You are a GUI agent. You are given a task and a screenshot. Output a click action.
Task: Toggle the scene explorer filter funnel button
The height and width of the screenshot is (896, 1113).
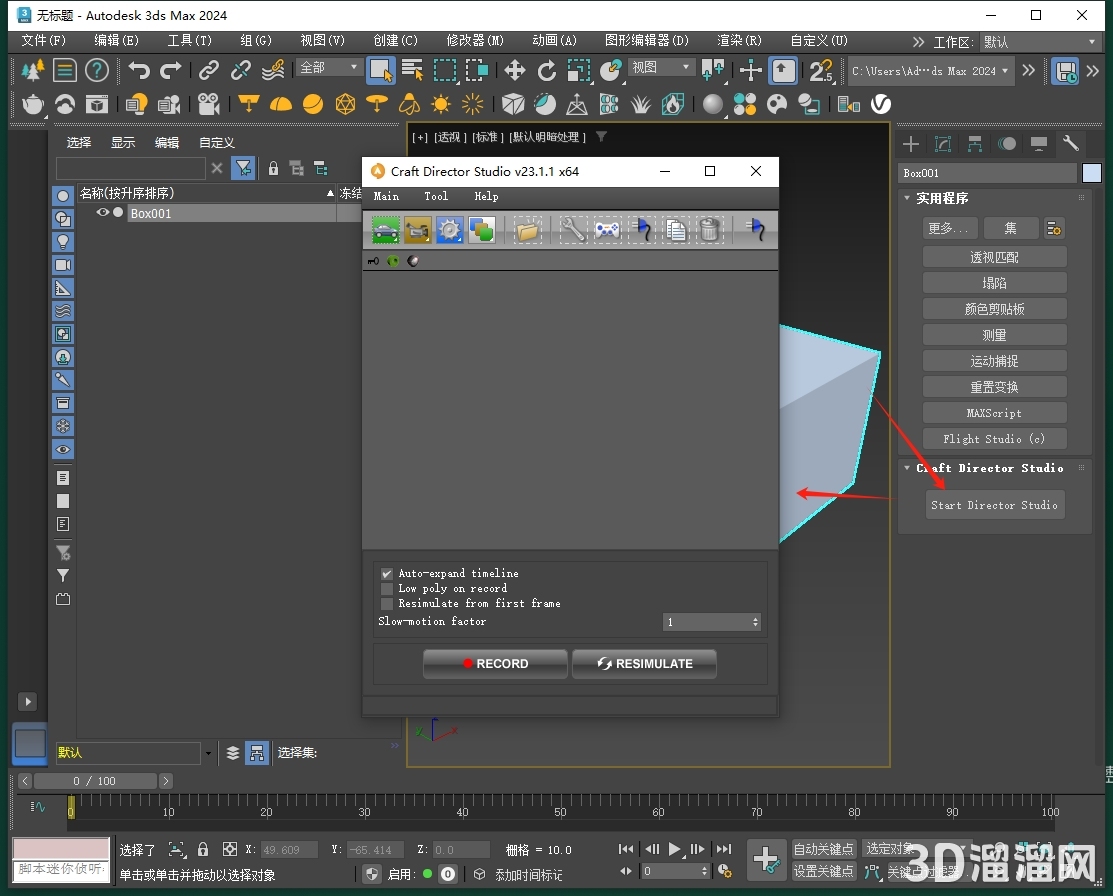click(243, 168)
